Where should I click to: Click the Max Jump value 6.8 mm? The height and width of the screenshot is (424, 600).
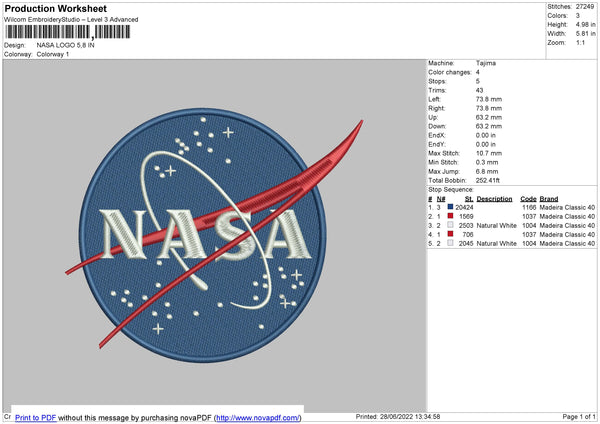[x=487, y=171]
